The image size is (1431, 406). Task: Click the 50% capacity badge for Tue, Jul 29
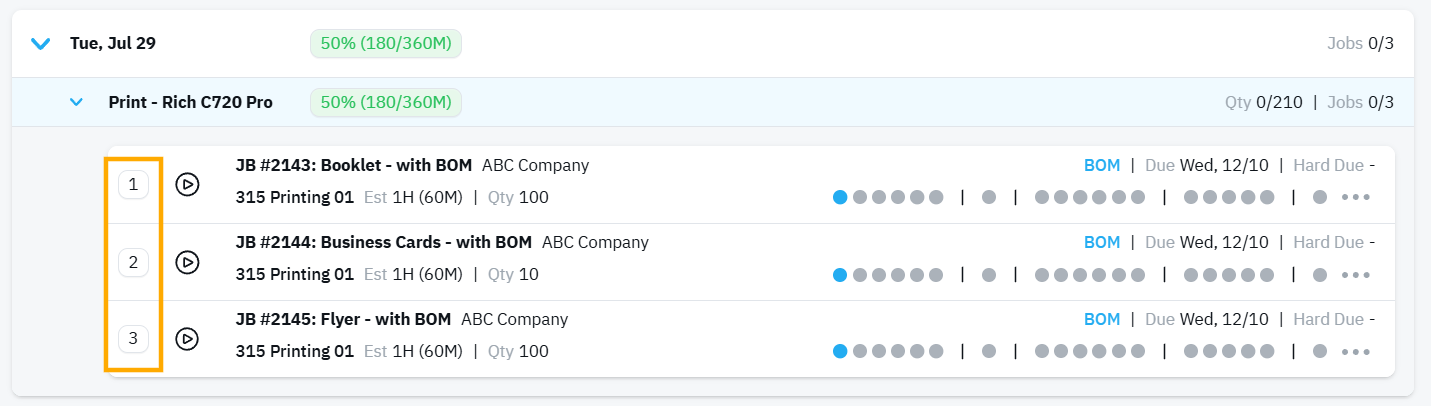[386, 44]
